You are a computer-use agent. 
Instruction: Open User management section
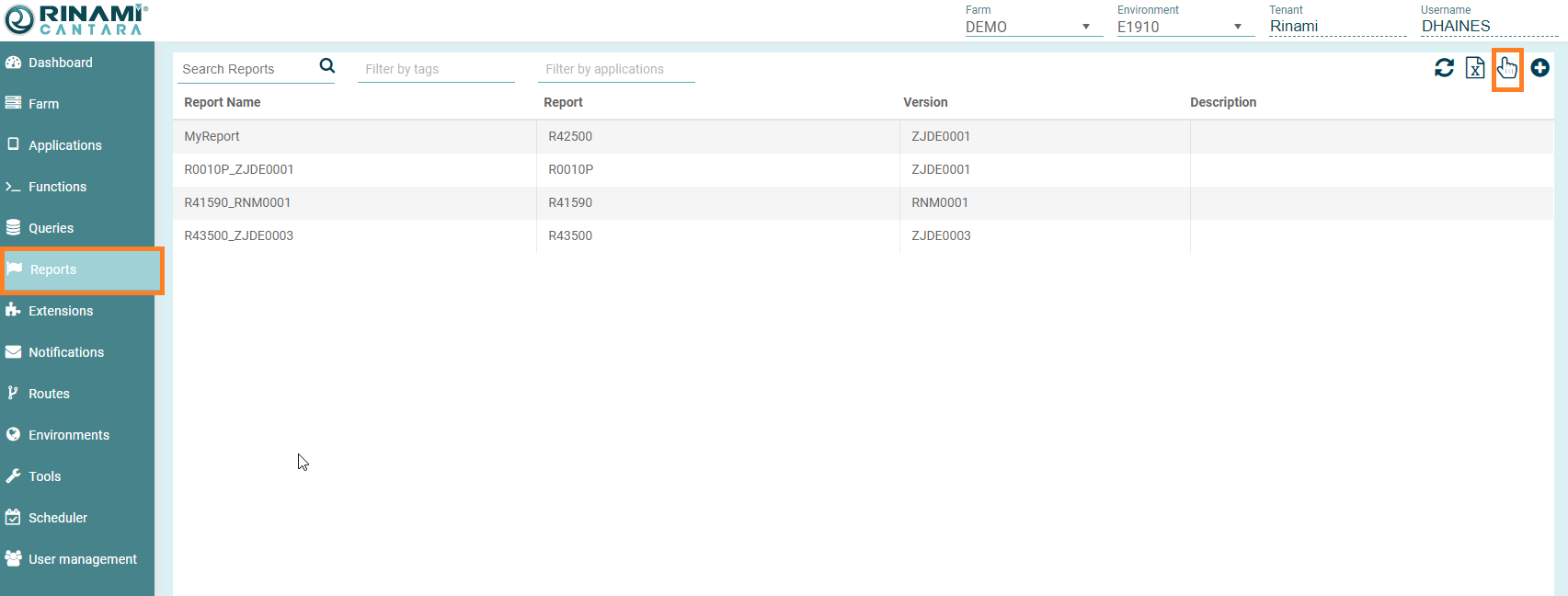82,559
